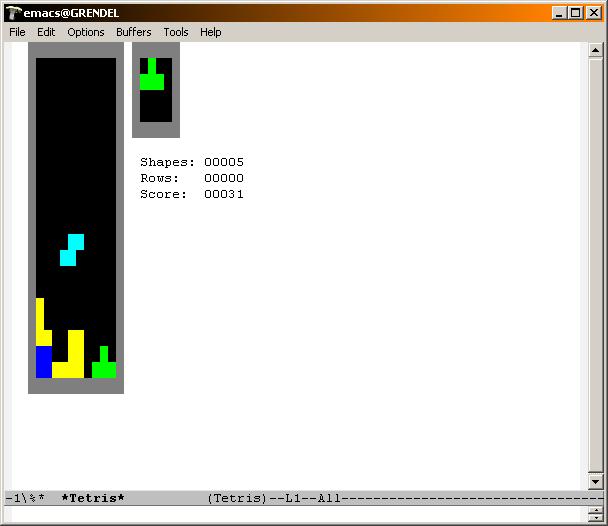Click the blue block in the bottom-left stack
Screen dimensions: 608x526
click(x=44, y=361)
